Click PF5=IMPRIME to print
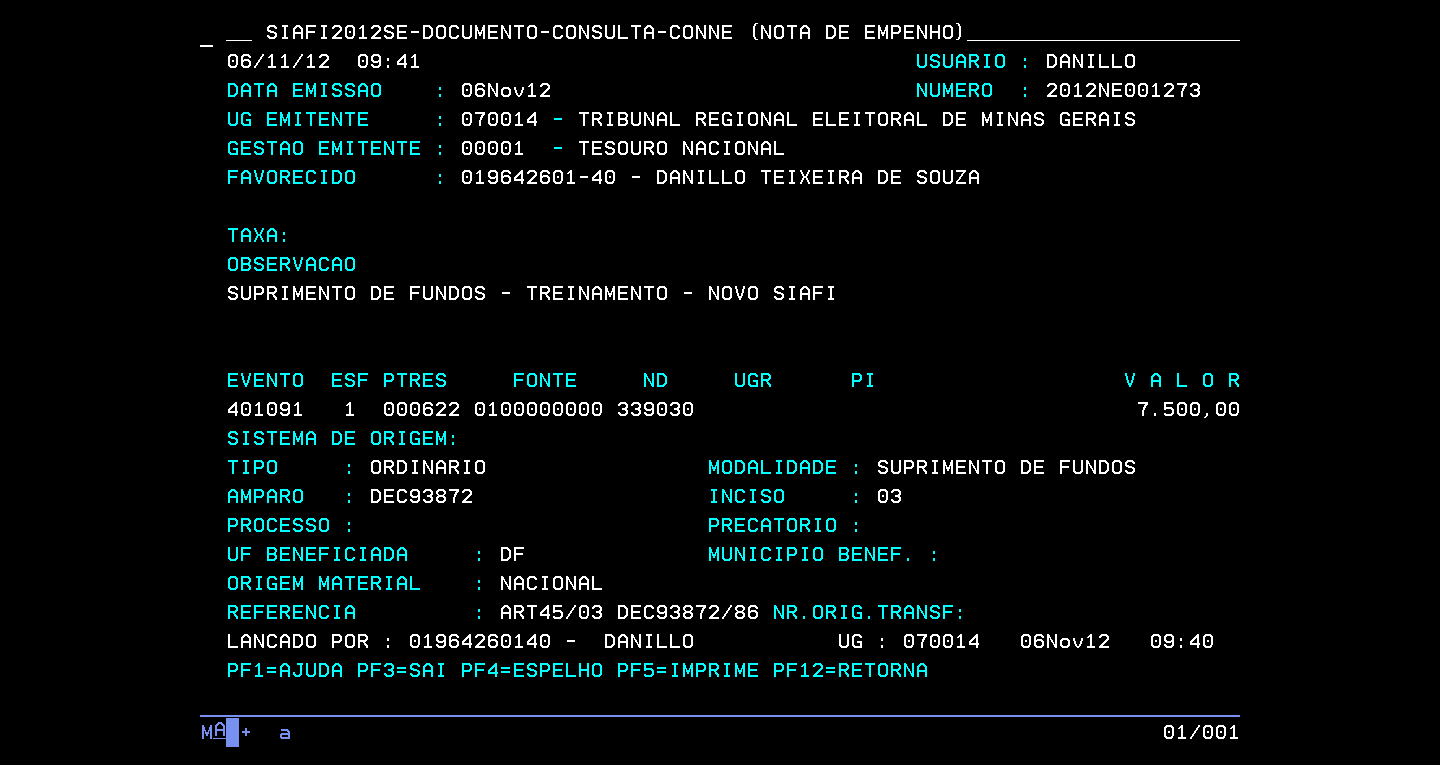The height and width of the screenshot is (765, 1440). point(688,670)
